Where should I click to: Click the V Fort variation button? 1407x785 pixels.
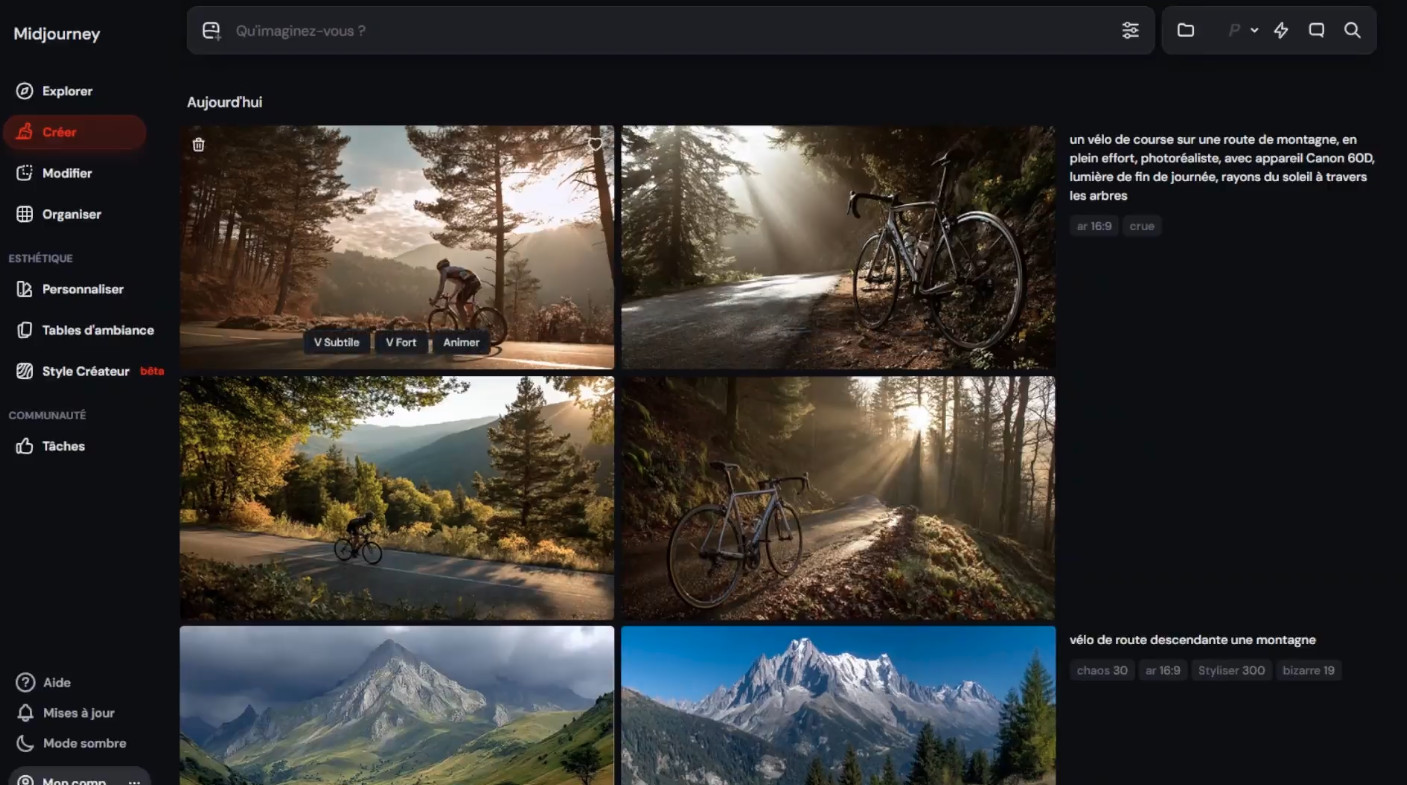click(x=401, y=342)
